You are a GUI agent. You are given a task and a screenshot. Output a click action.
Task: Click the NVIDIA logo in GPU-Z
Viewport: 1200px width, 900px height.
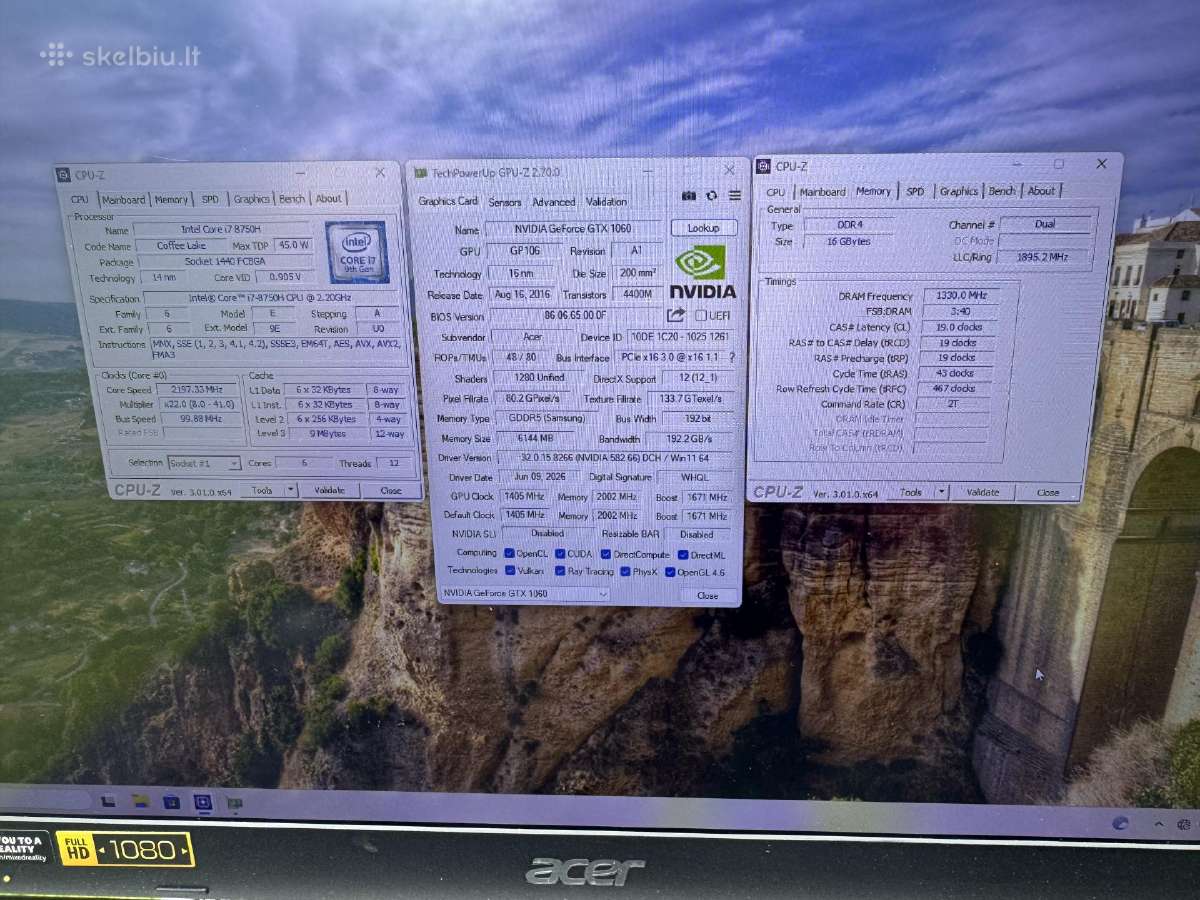pos(702,272)
